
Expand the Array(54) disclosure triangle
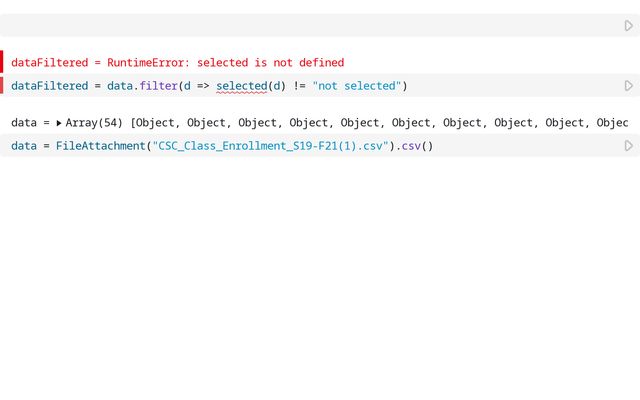[x=59, y=123]
